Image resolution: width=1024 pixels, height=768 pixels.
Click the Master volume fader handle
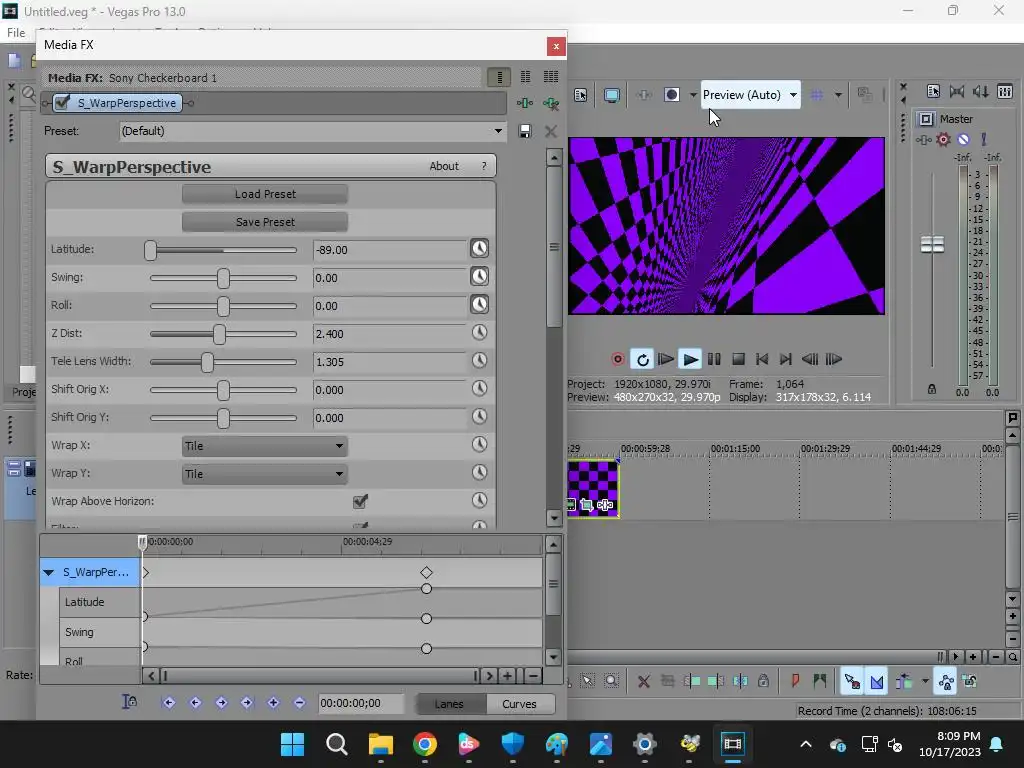932,244
